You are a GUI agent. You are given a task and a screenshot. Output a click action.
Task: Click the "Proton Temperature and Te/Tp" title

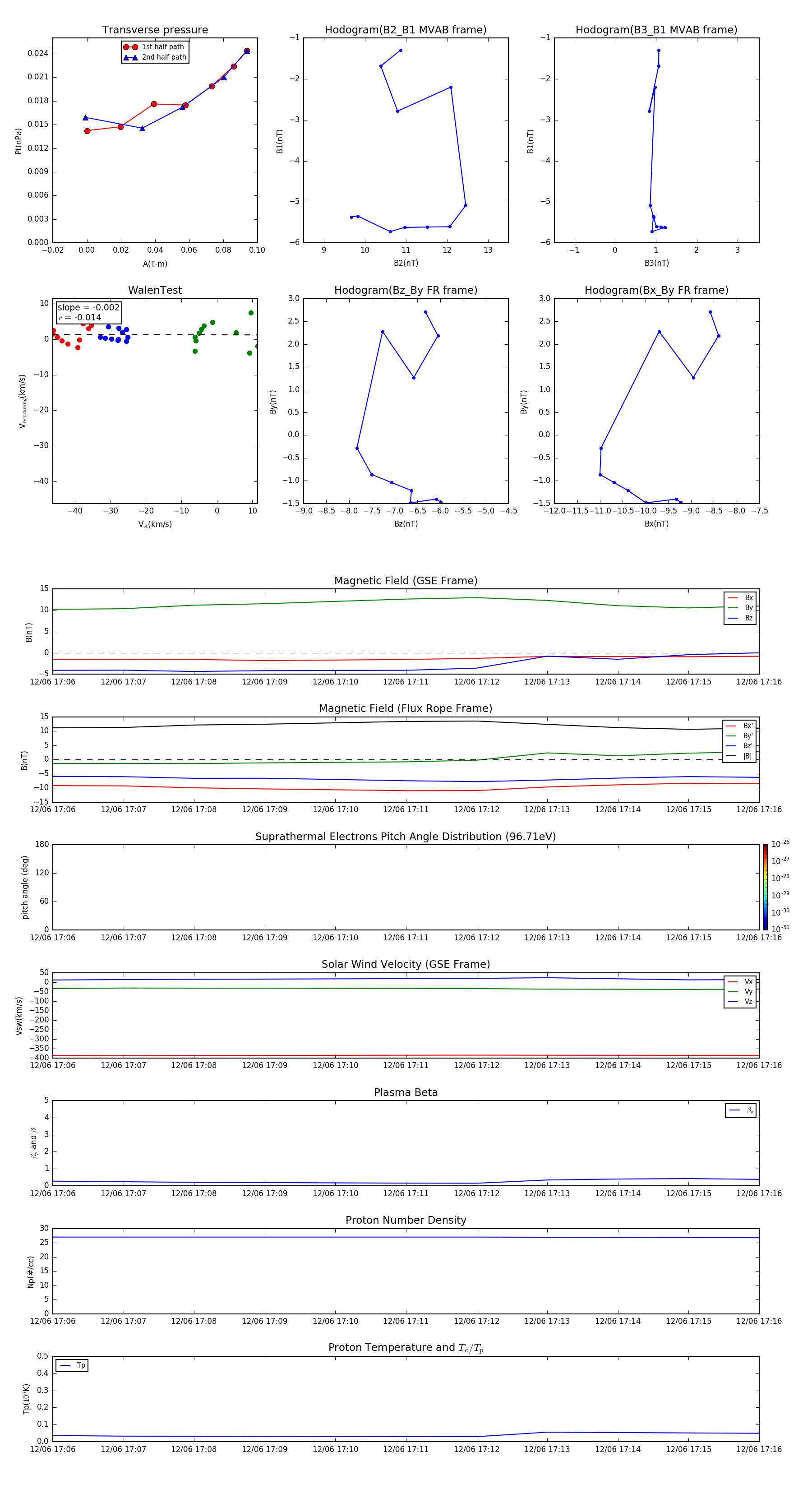point(406,1348)
